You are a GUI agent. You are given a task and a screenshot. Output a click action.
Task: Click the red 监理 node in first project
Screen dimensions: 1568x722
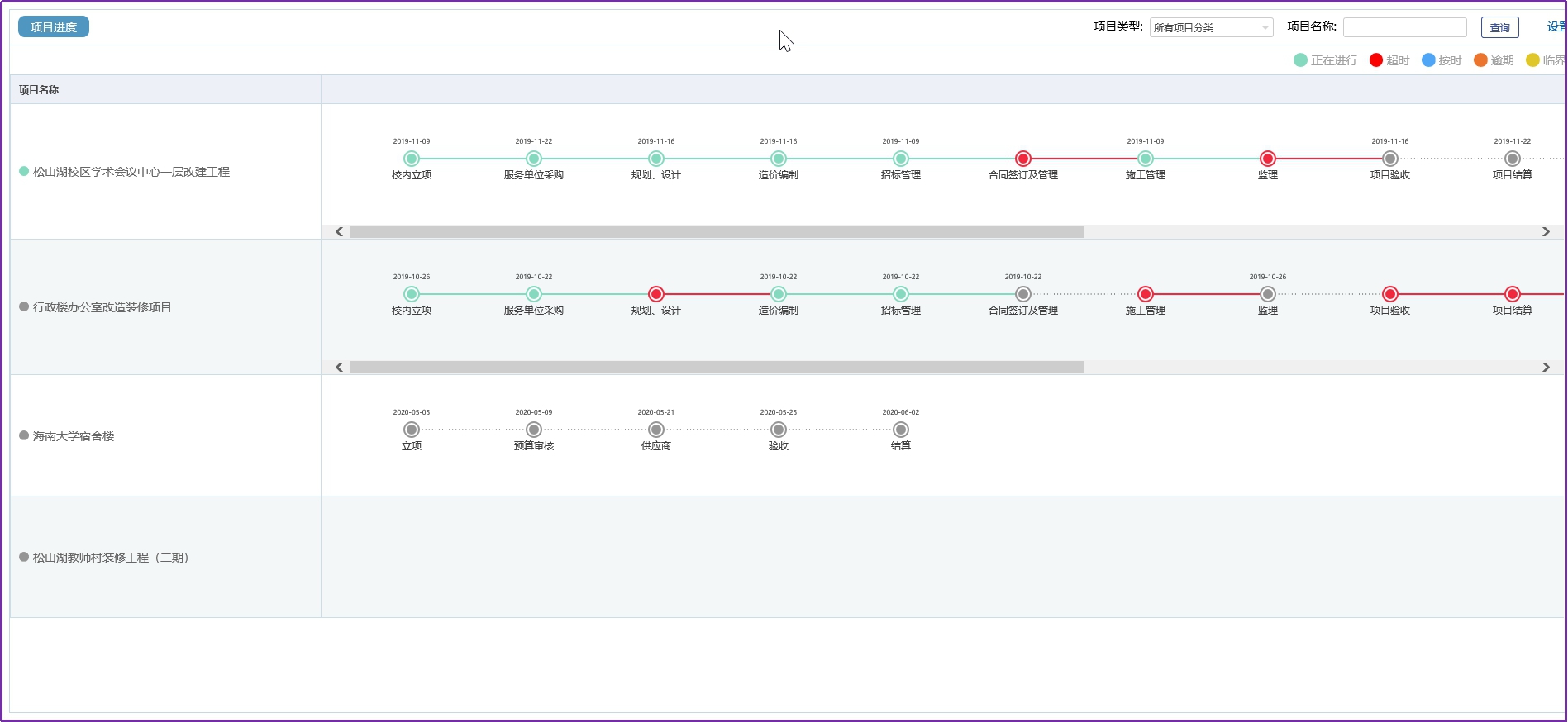point(1267,159)
